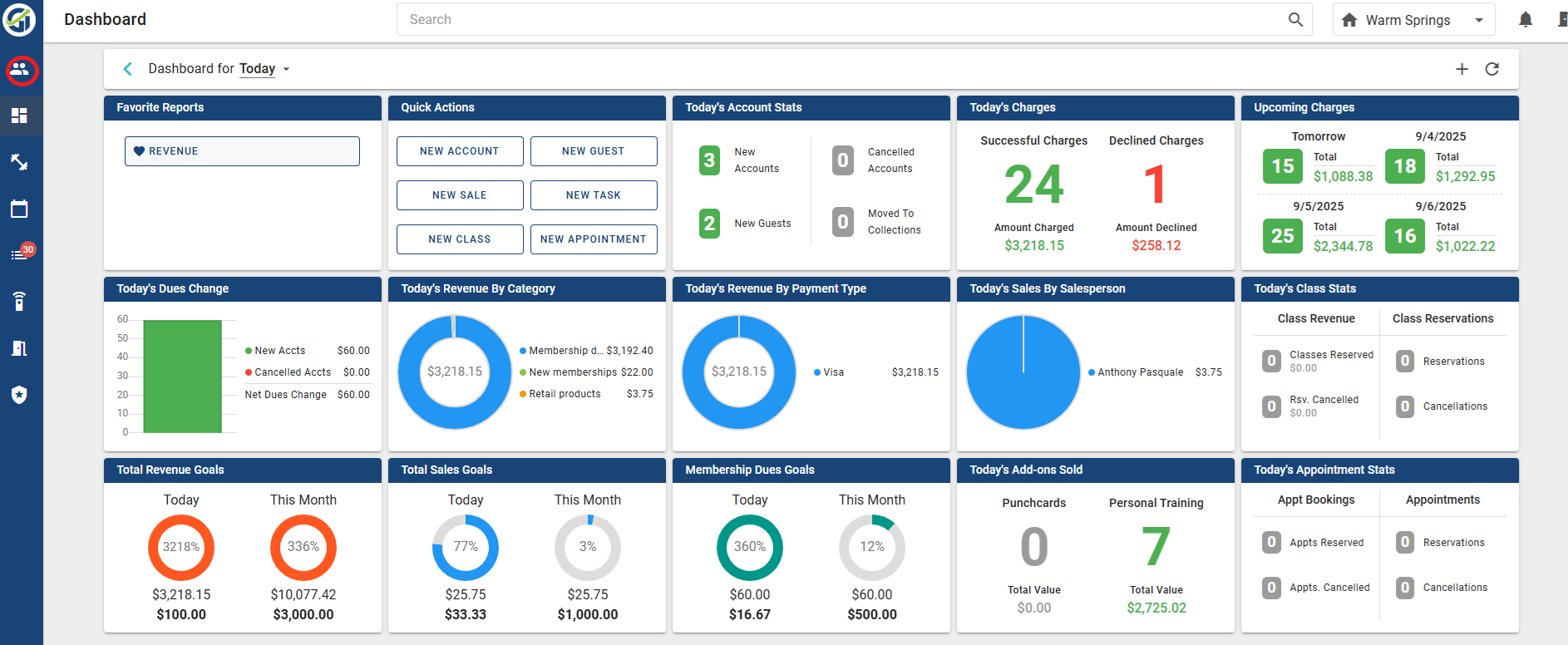Add a widget with the plus icon
The width and height of the screenshot is (1568, 645).
[1462, 69]
